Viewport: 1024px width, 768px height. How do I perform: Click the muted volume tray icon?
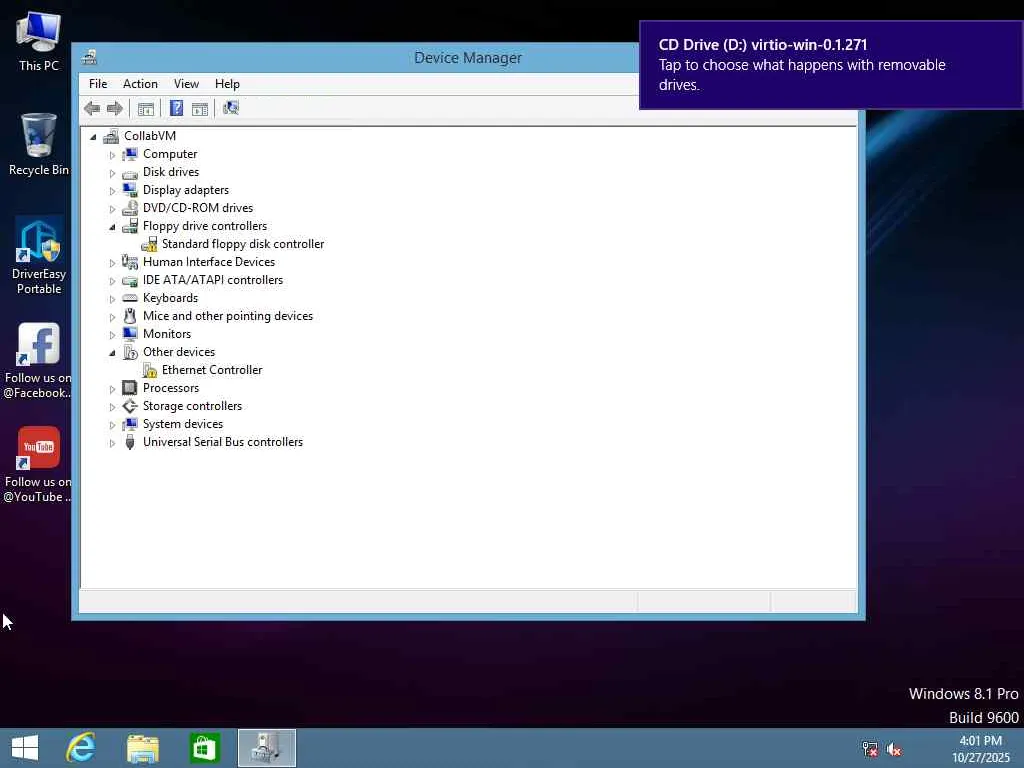click(x=894, y=749)
